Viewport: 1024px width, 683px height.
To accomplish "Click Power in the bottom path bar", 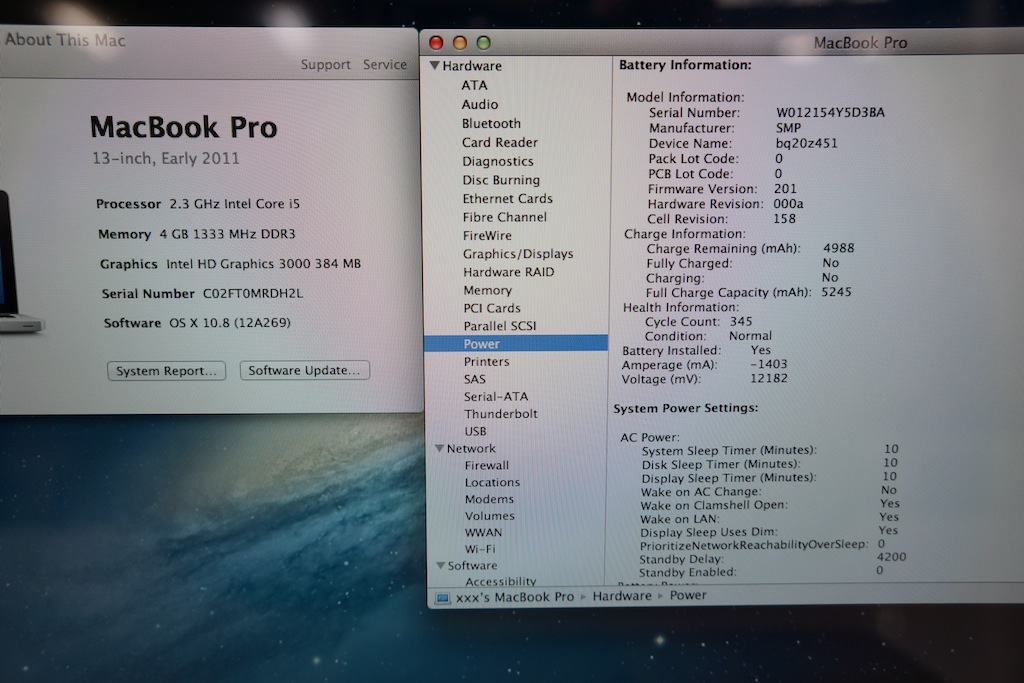I will 688,596.
